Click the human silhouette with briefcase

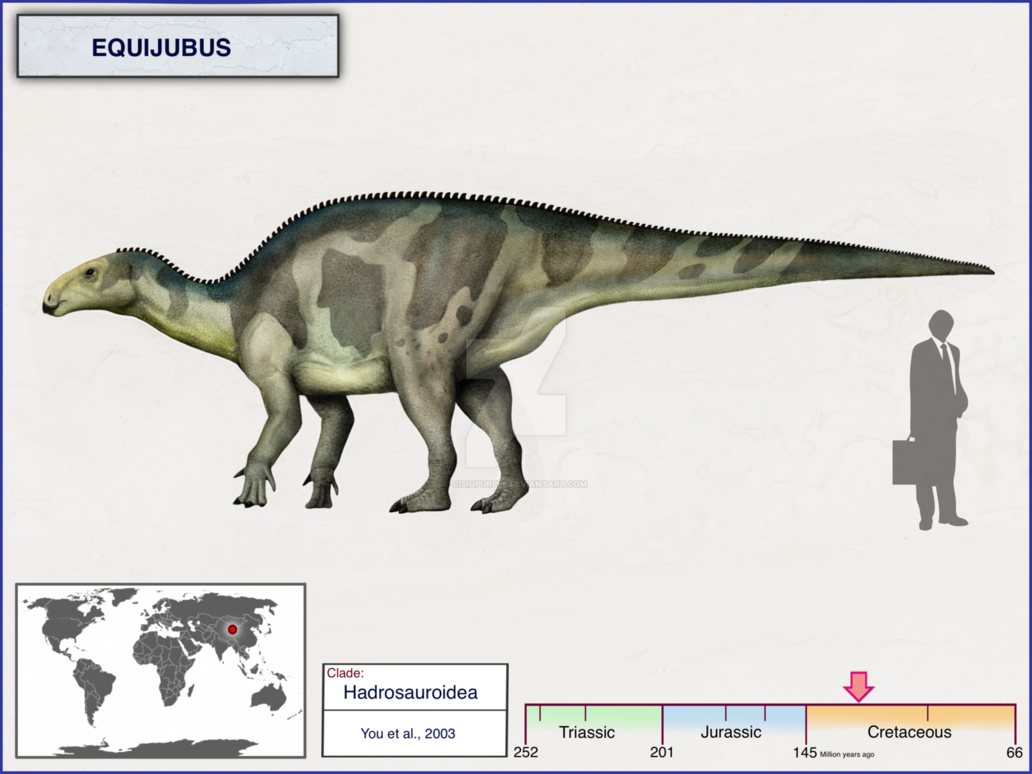930,420
